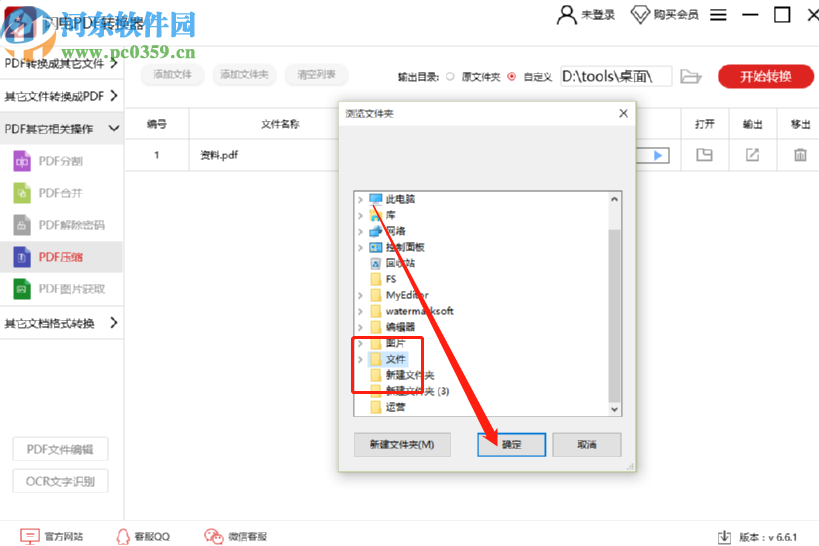819x546 pixels.
Task: Click the output directory path field
Action: (616, 77)
